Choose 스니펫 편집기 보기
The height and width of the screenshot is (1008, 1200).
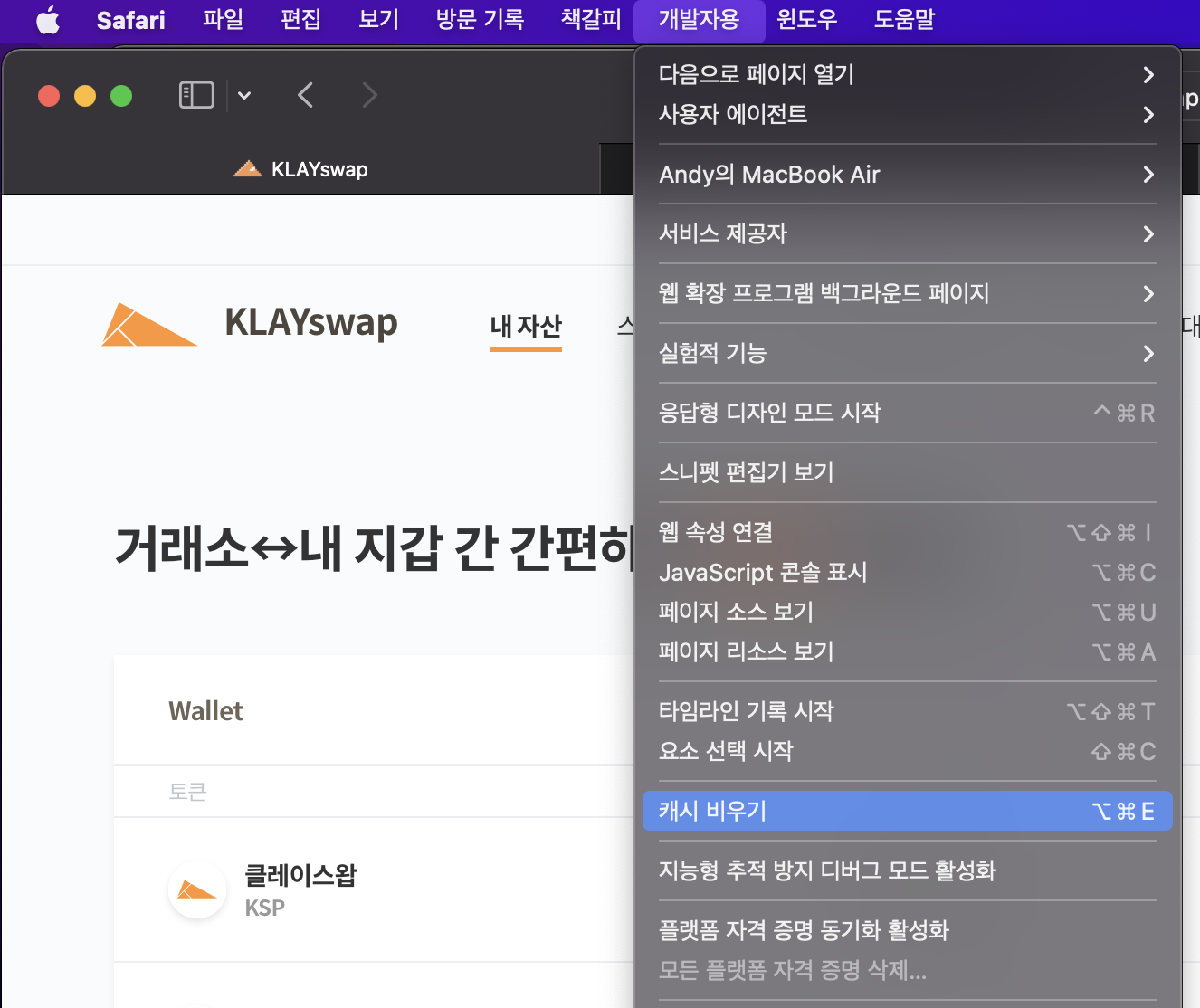coord(907,472)
